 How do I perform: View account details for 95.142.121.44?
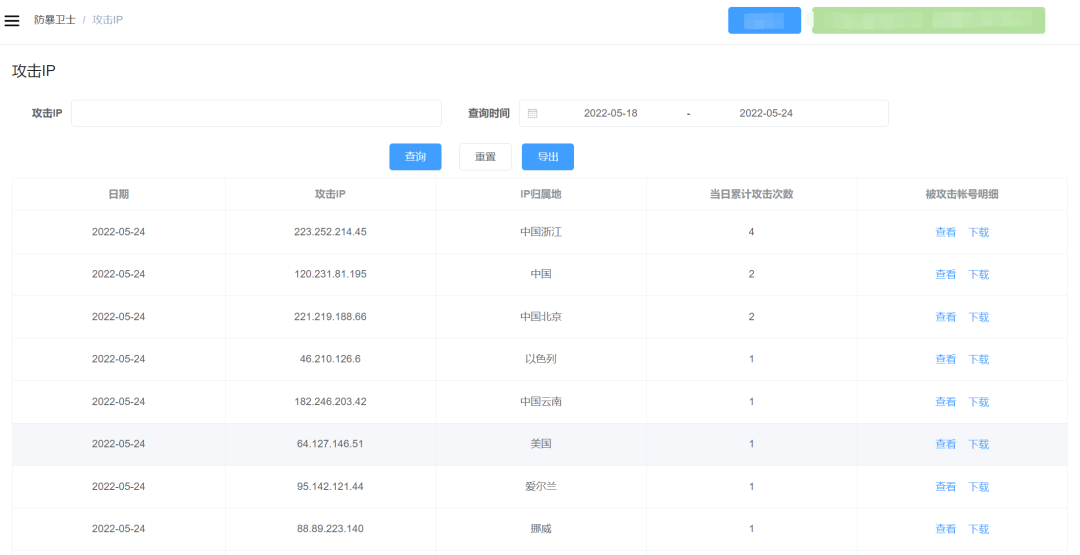(x=945, y=487)
